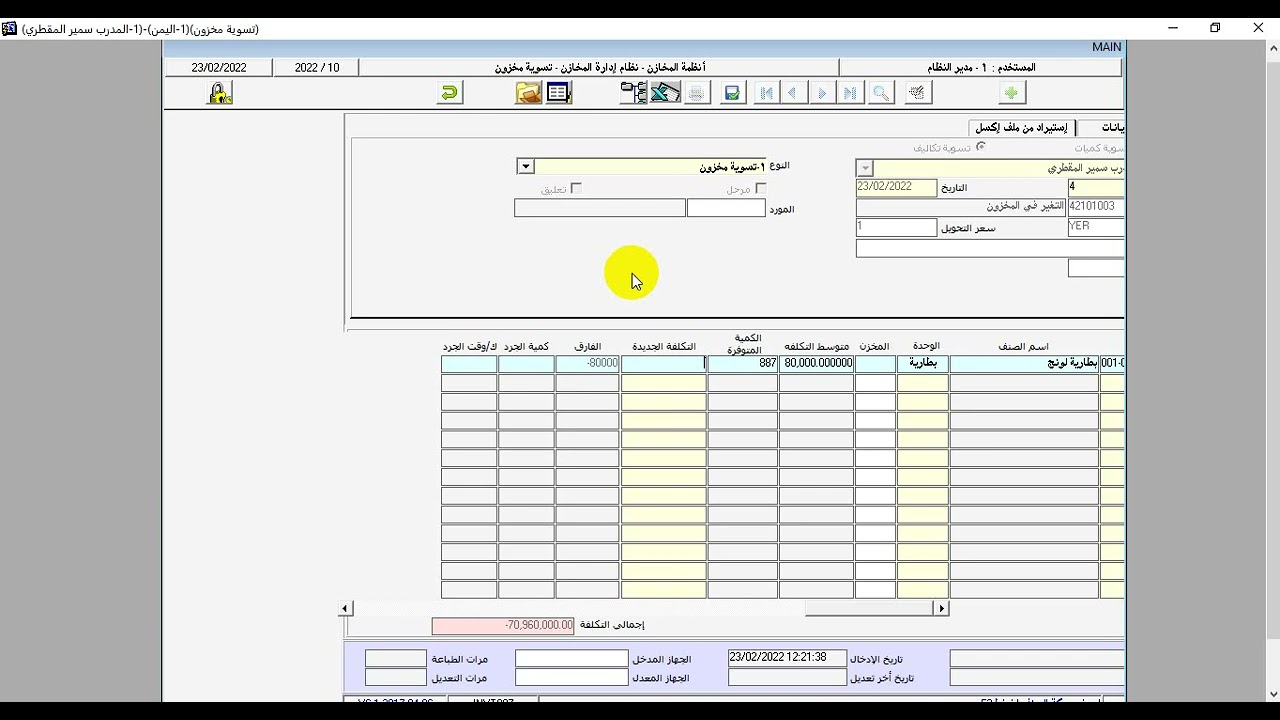Click first-row كمية الجرد cell

pos(526,364)
